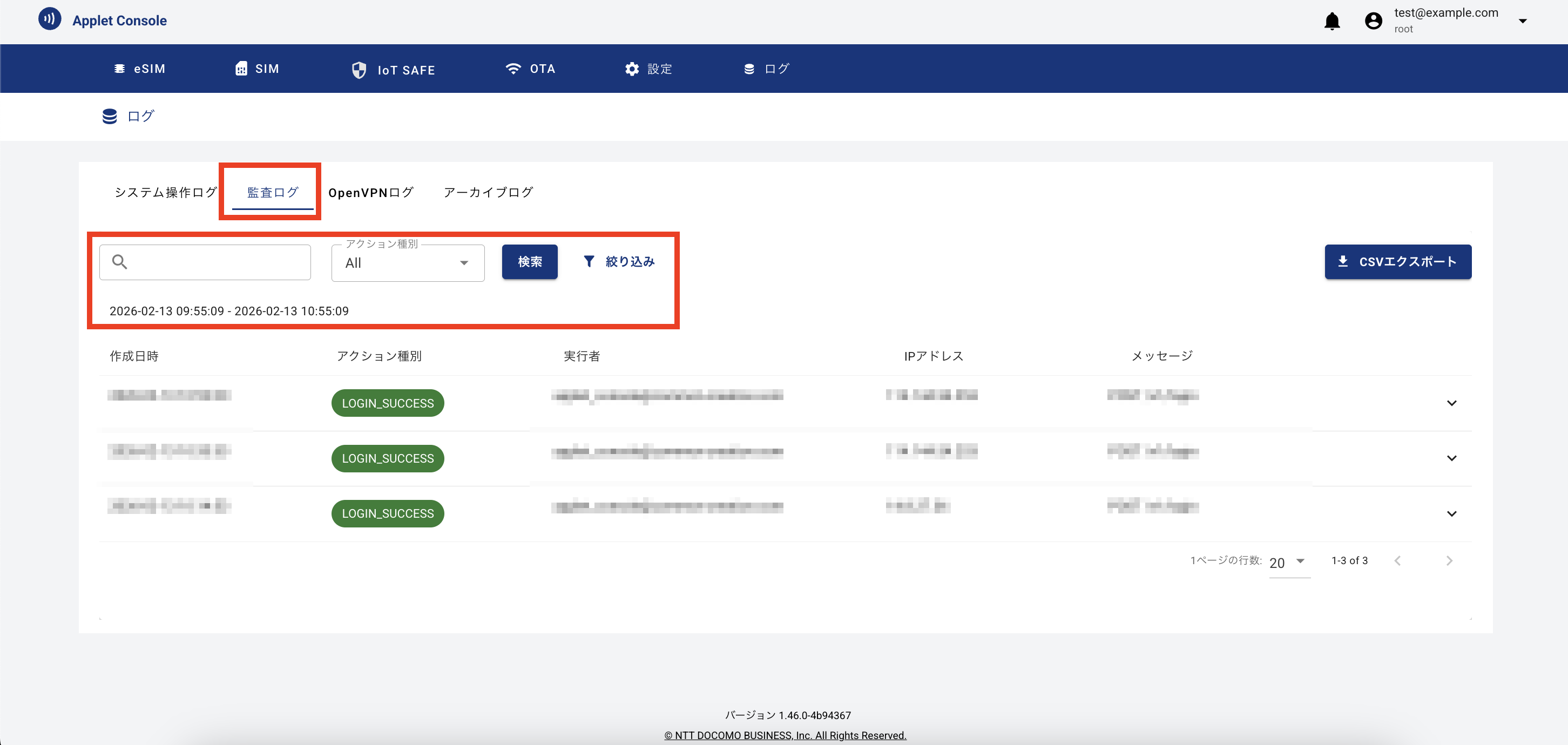
Task: Click the CSVエクスポート button
Action: (1397, 262)
